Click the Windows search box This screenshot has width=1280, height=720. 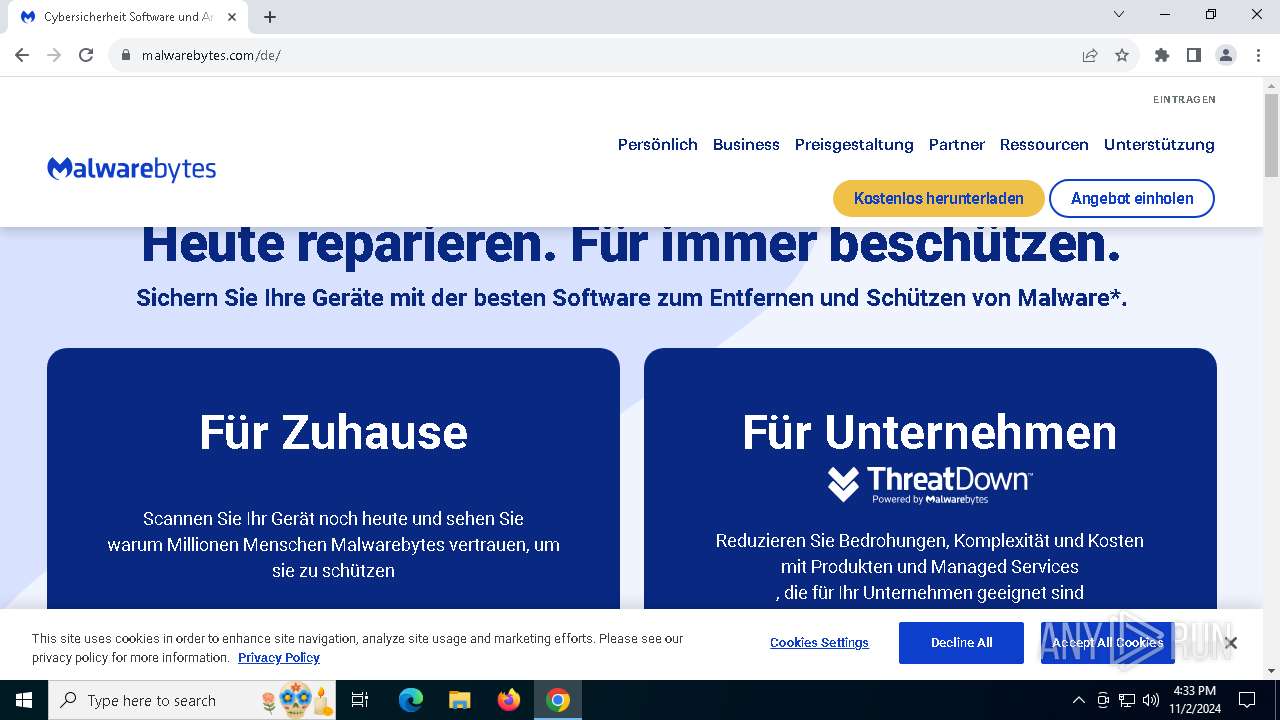tap(194, 700)
